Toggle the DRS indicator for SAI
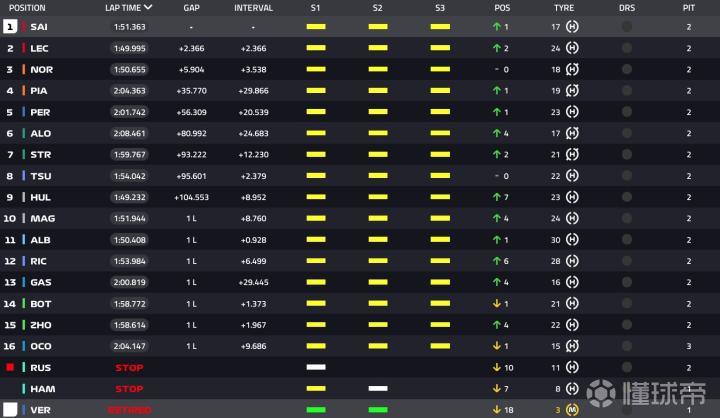 pyautogui.click(x=627, y=27)
